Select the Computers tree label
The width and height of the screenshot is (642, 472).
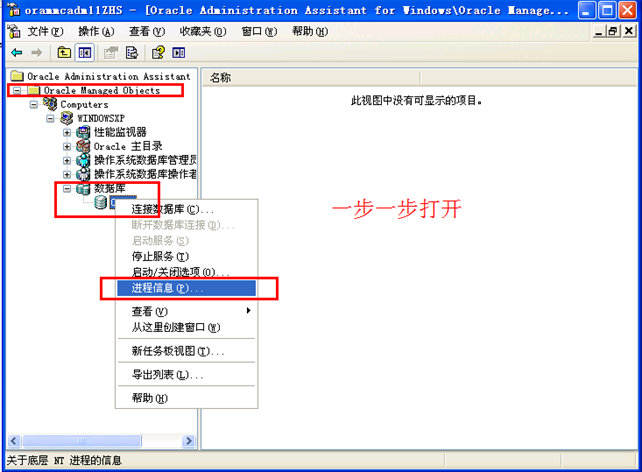click(x=84, y=104)
